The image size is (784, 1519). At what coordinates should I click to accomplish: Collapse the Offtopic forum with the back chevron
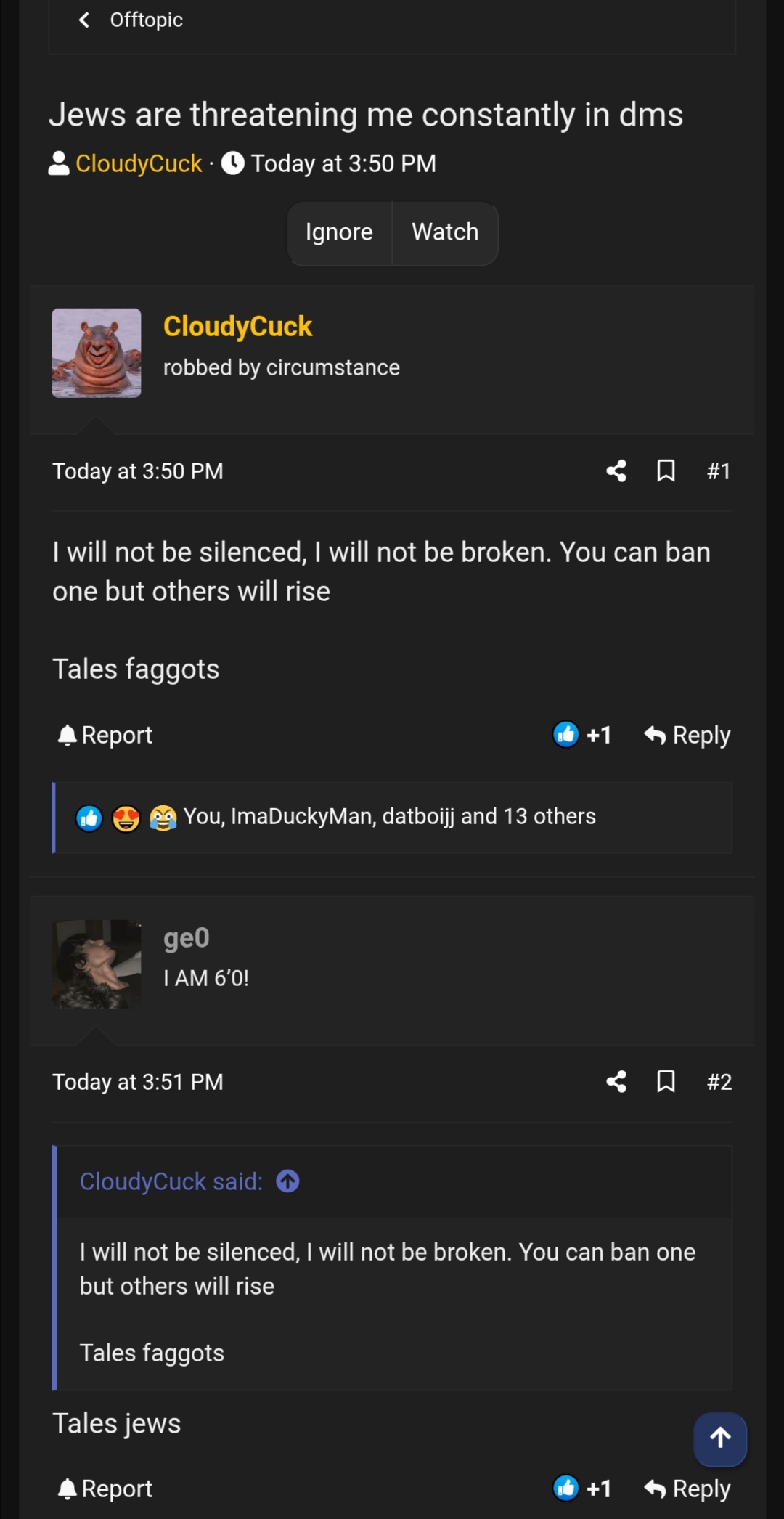(83, 20)
